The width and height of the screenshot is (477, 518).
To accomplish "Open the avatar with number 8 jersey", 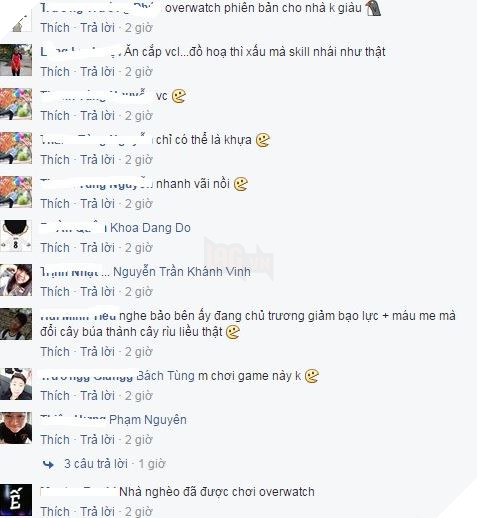I will point(16,236).
